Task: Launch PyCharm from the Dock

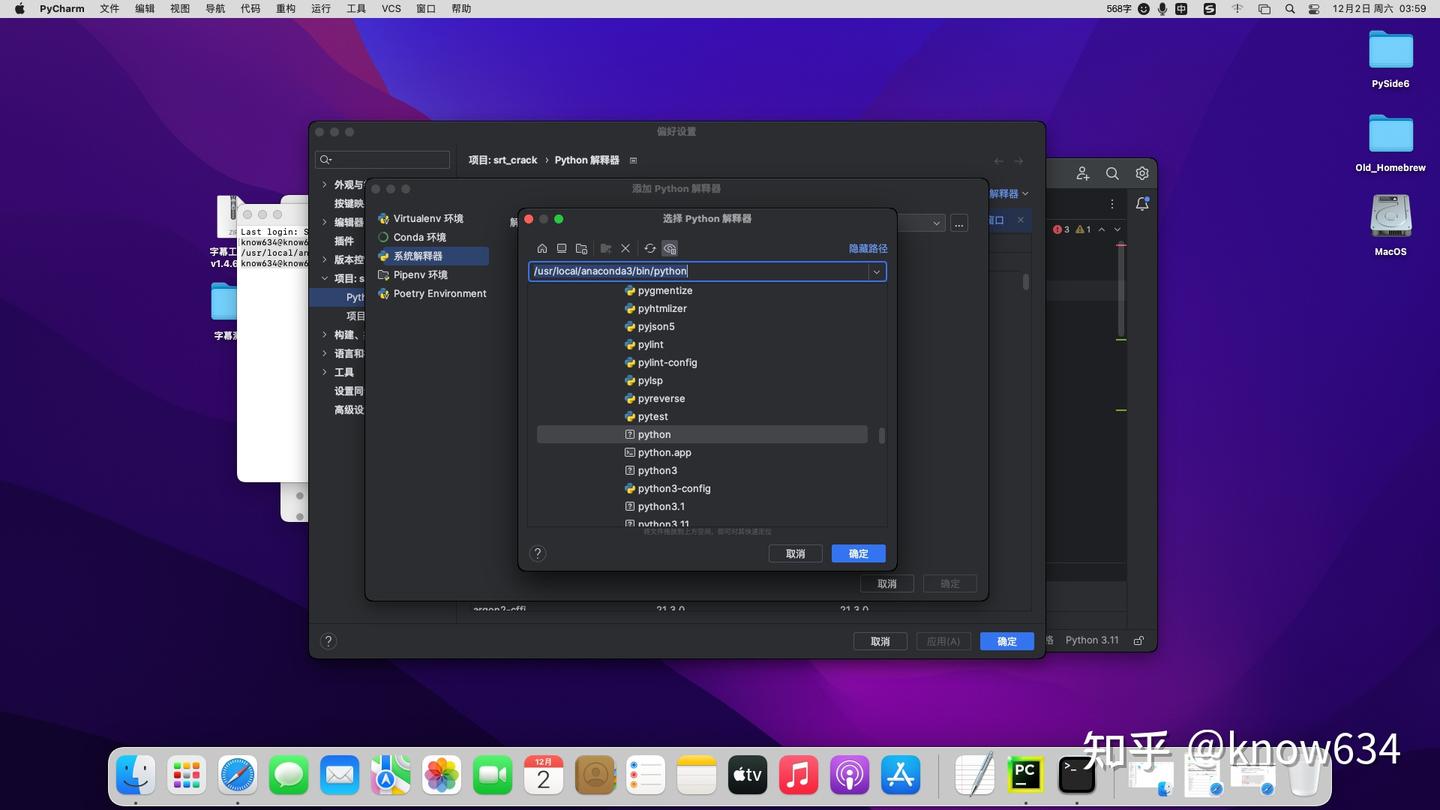Action: point(1023,774)
